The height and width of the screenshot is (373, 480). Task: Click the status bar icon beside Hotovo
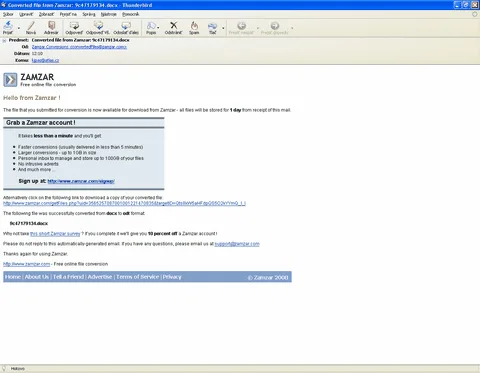click(x=4, y=368)
